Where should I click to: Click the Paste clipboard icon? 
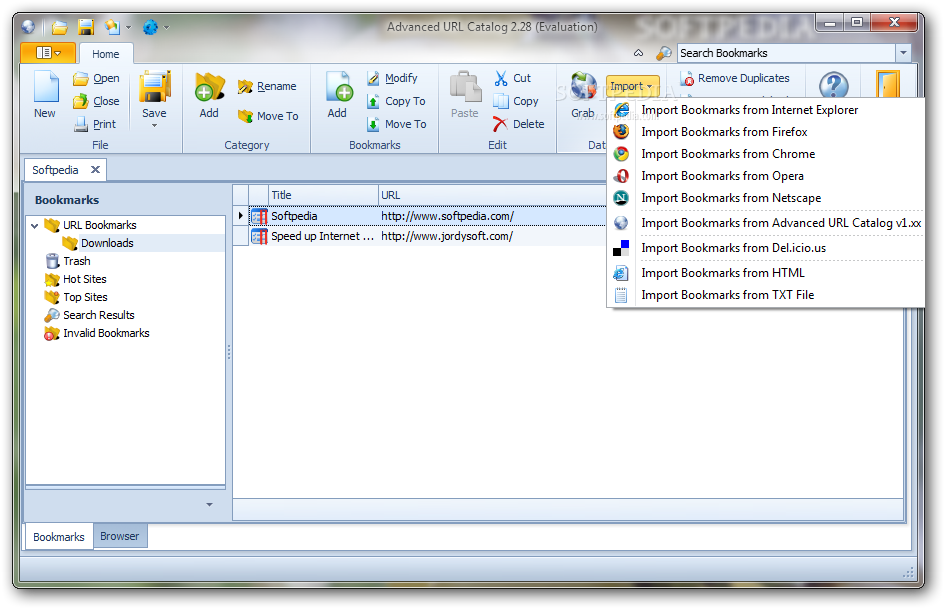(465, 87)
